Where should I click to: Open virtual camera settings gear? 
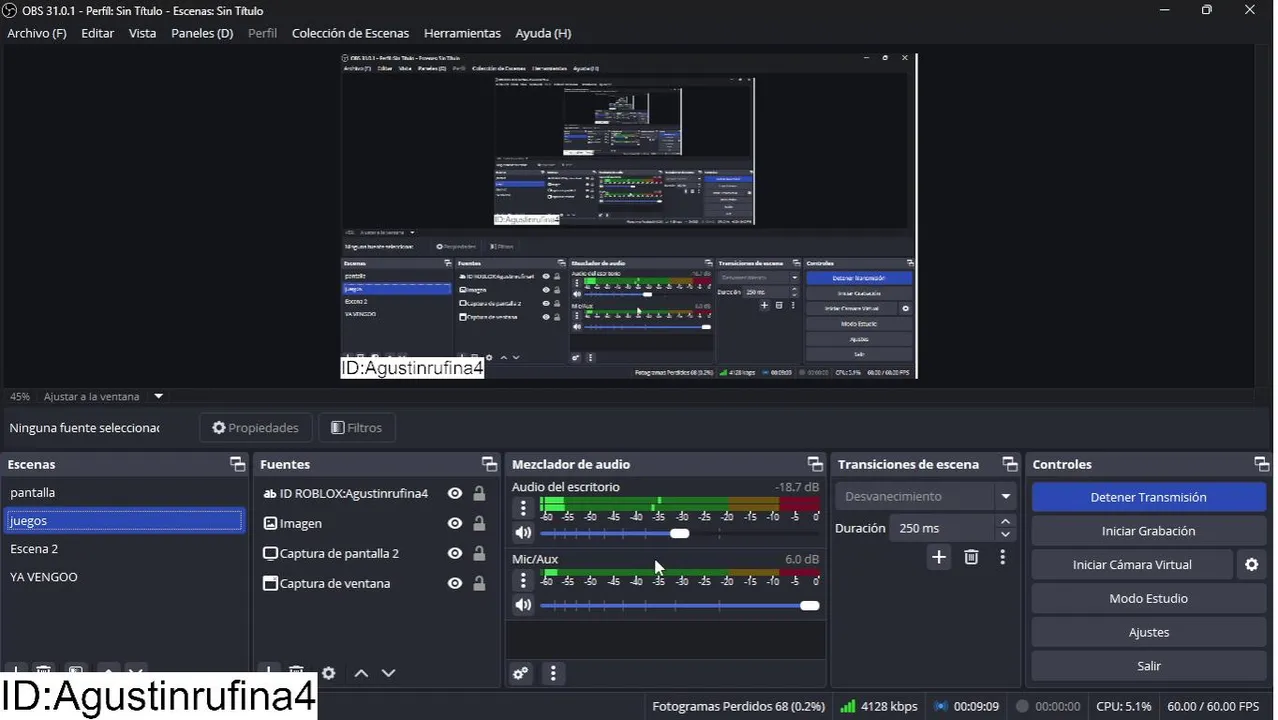tap(1251, 565)
